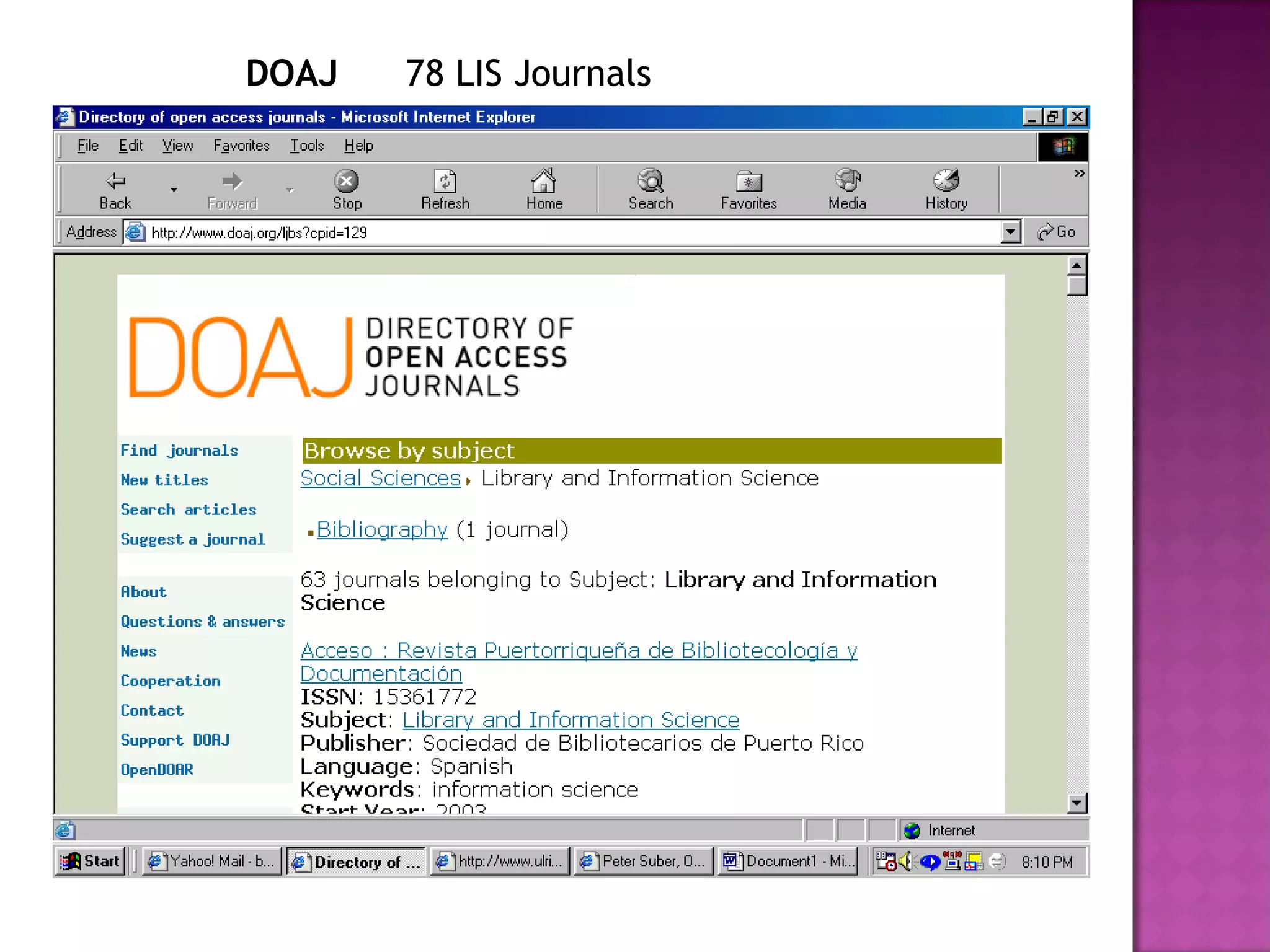Open the History toolbar icon
The width and height of the screenshot is (1270, 952).
[946, 190]
